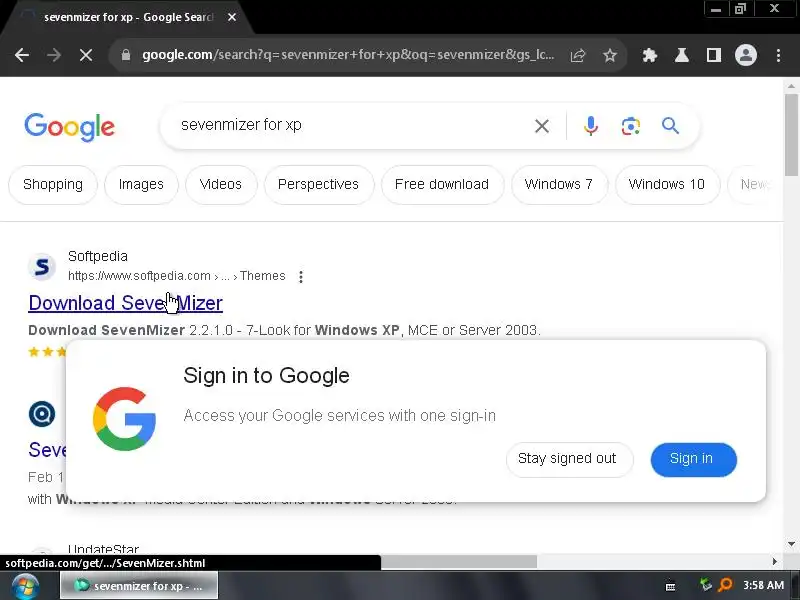Open options for the Softpedia result
Image resolution: width=800 pixels, height=600 pixels.
(301, 277)
